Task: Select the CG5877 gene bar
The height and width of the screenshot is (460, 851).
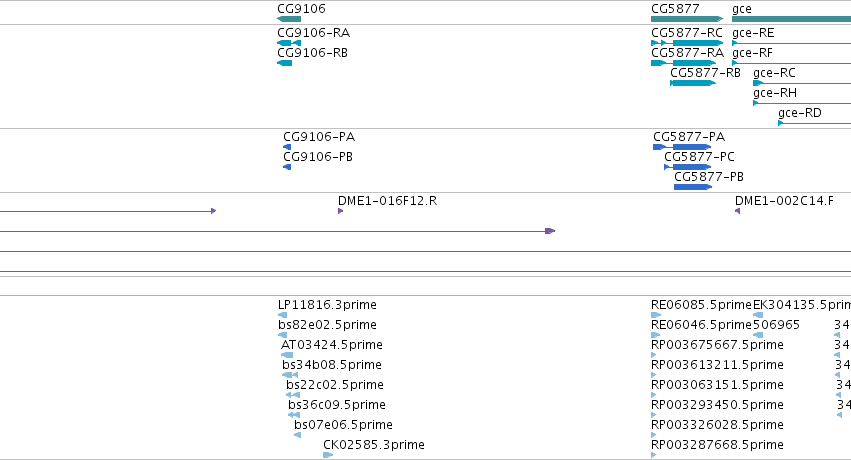Action: 687,19
